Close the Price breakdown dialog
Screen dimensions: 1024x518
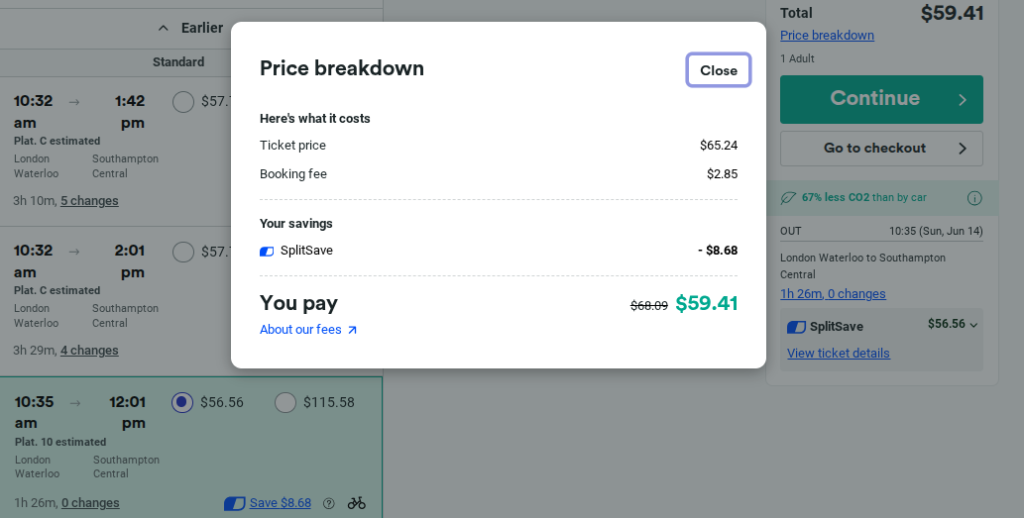(718, 70)
